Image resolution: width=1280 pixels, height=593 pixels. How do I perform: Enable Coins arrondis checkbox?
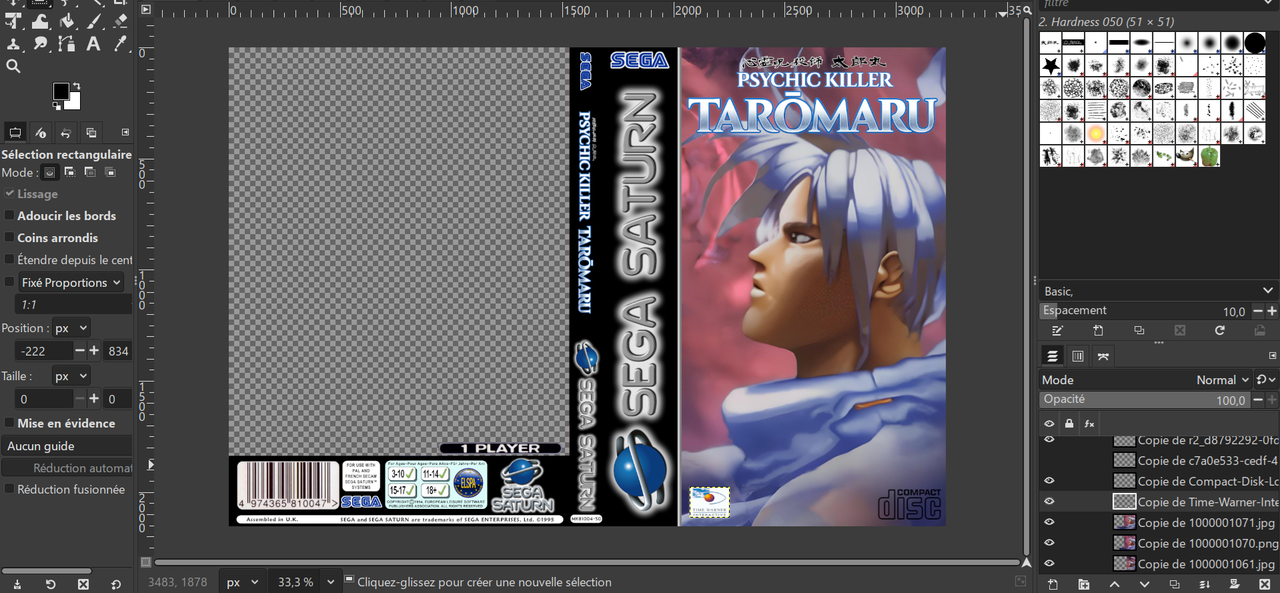pos(10,238)
